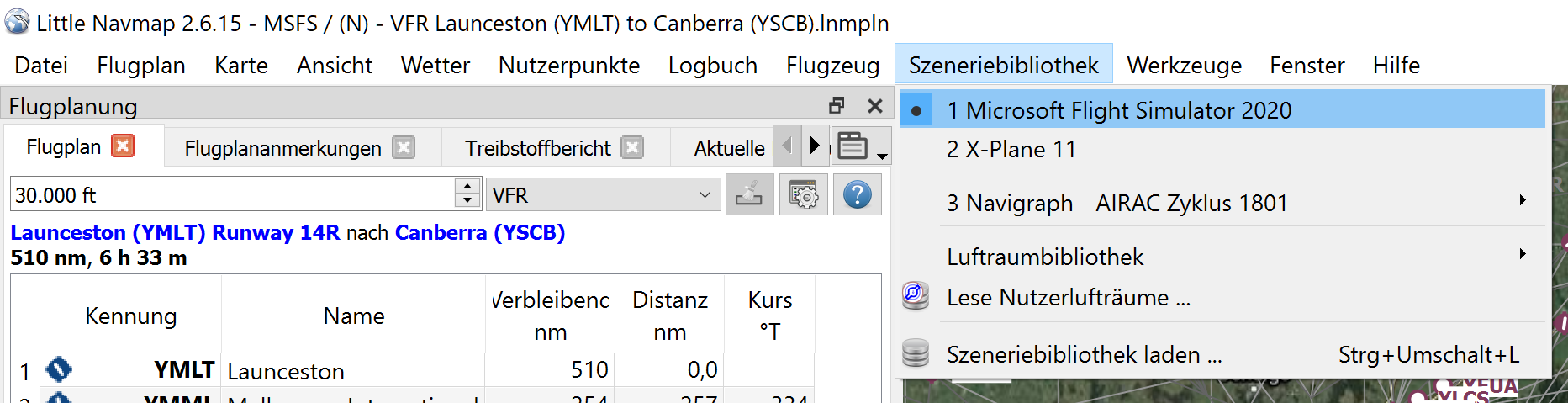
Task: Open the Wetter menu
Action: [436, 65]
